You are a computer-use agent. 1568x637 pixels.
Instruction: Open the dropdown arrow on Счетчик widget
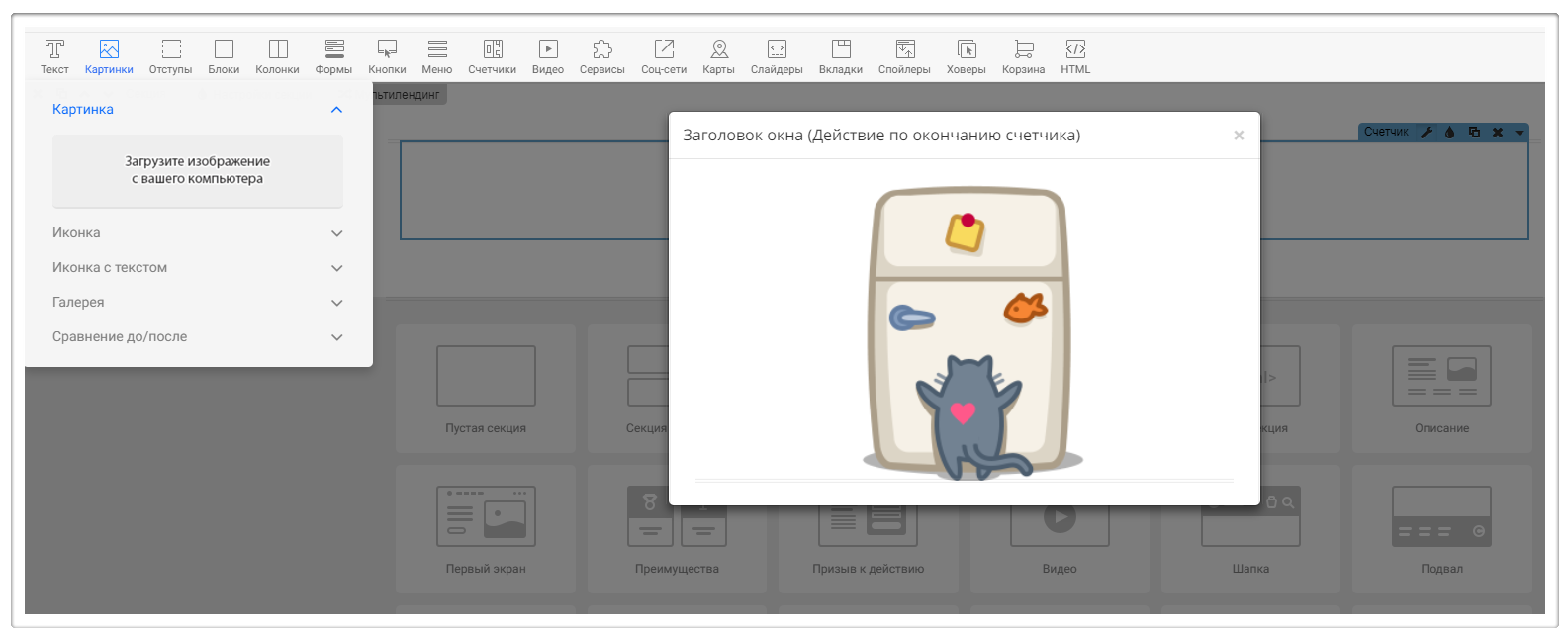1520,133
